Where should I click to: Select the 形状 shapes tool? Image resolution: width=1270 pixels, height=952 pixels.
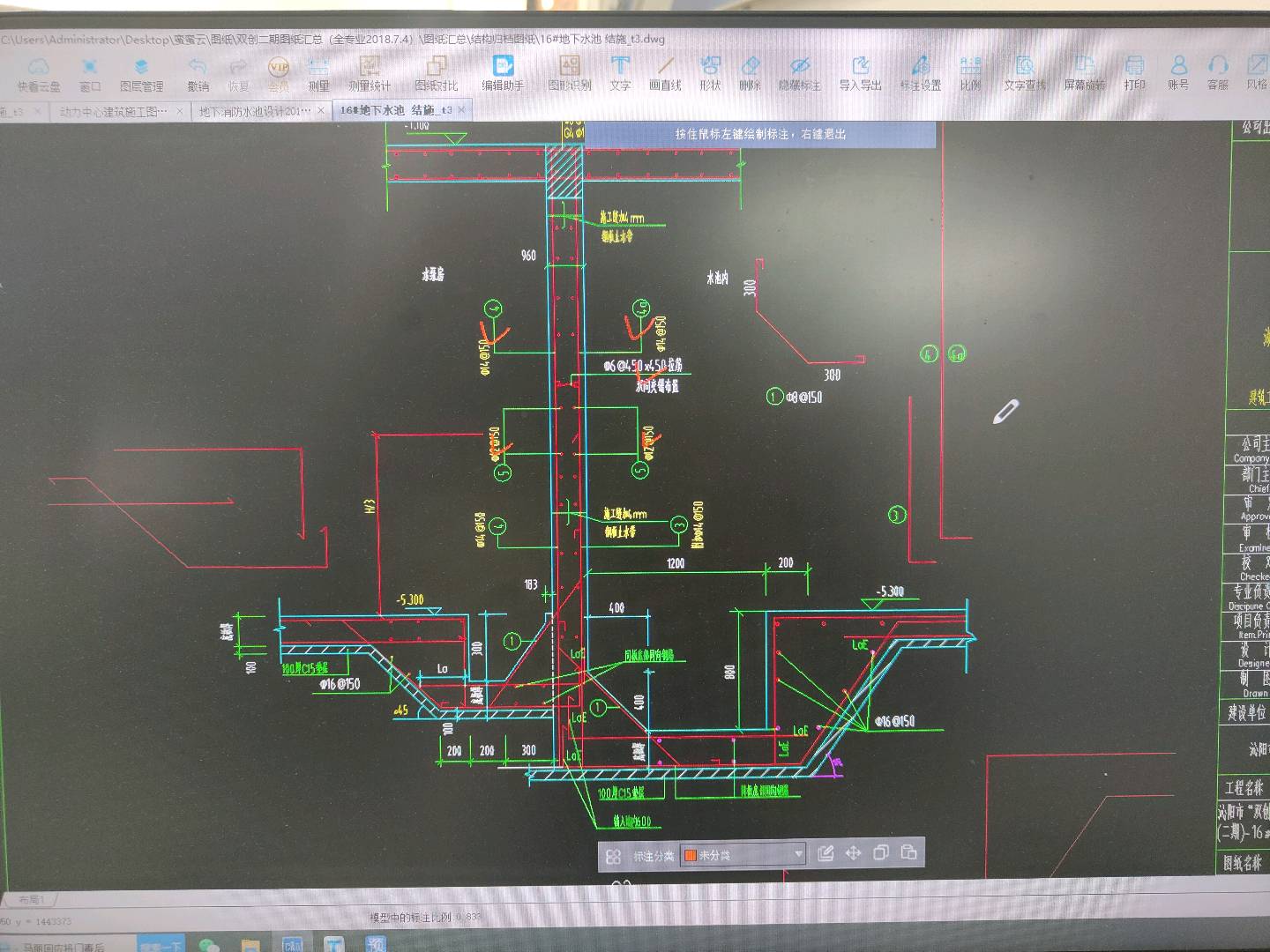tap(710, 74)
